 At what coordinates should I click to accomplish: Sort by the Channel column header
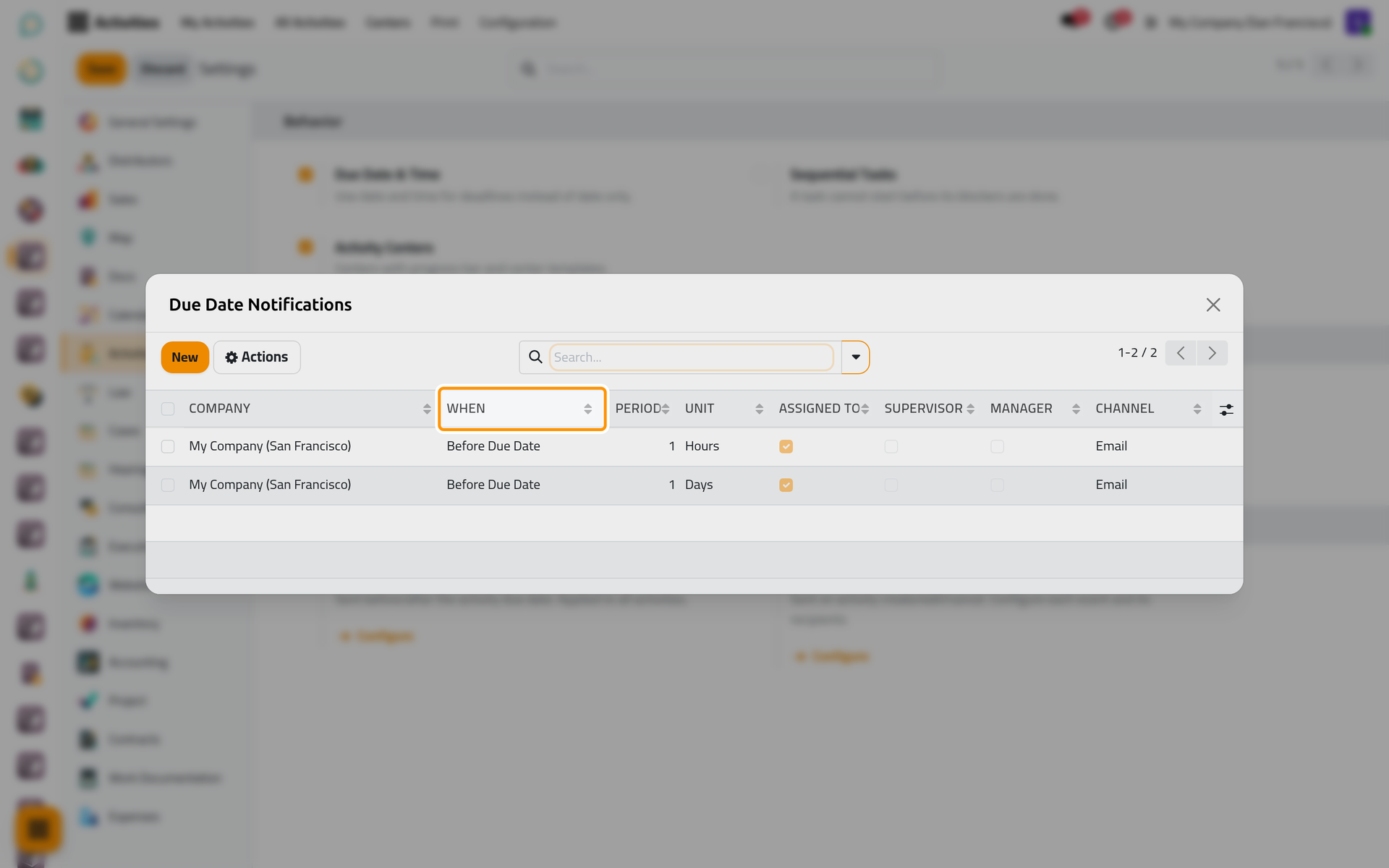pos(1148,409)
